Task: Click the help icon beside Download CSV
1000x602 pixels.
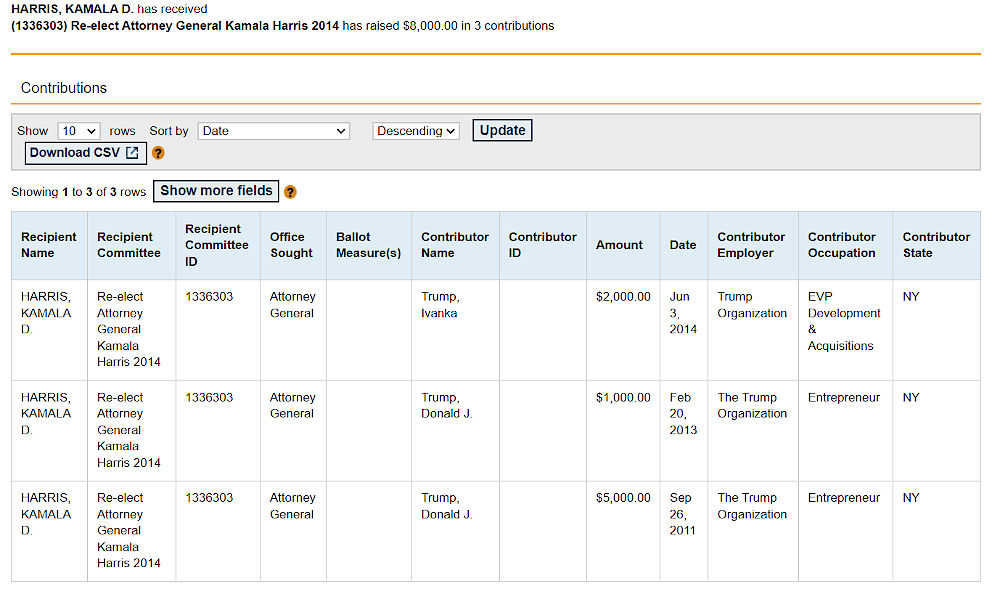Action: tap(158, 153)
